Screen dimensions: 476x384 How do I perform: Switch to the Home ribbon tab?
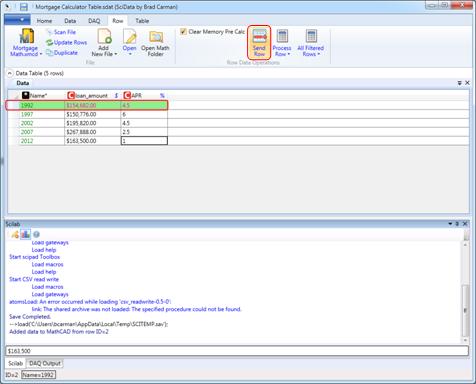44,21
